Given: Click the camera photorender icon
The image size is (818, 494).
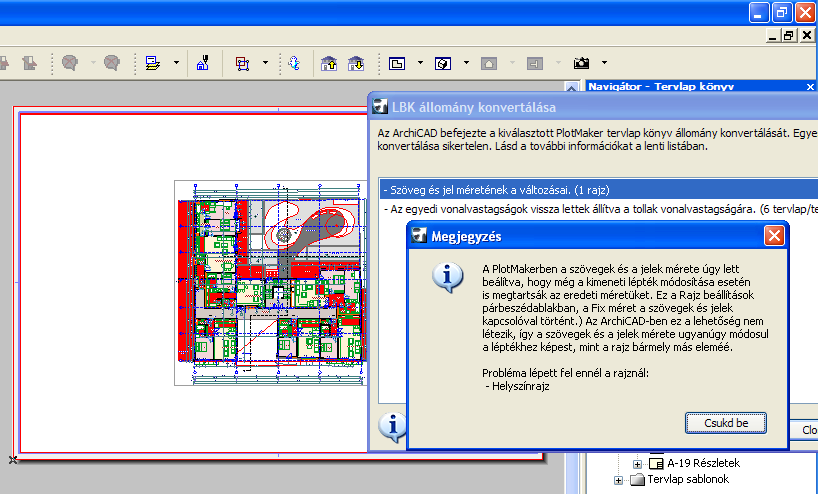Looking at the screenshot, I should pos(581,63).
